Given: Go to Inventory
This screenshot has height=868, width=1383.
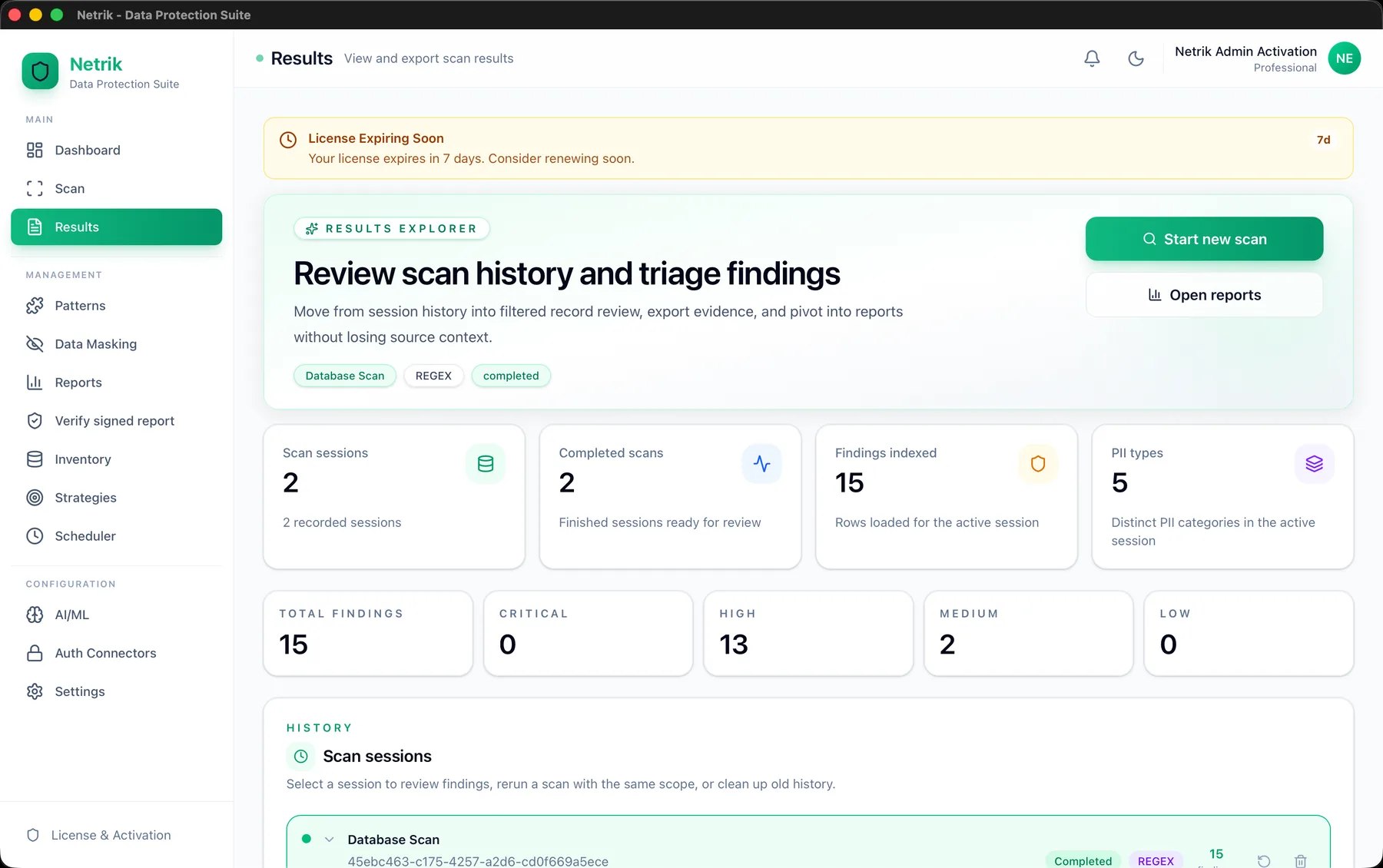Looking at the screenshot, I should click(x=116, y=459).
